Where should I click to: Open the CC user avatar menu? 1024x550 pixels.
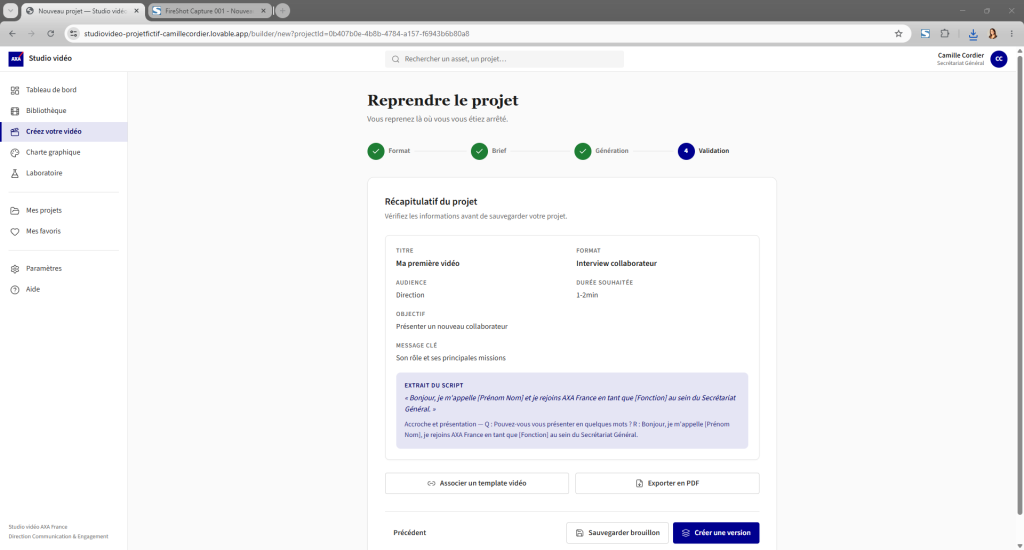click(x=999, y=59)
